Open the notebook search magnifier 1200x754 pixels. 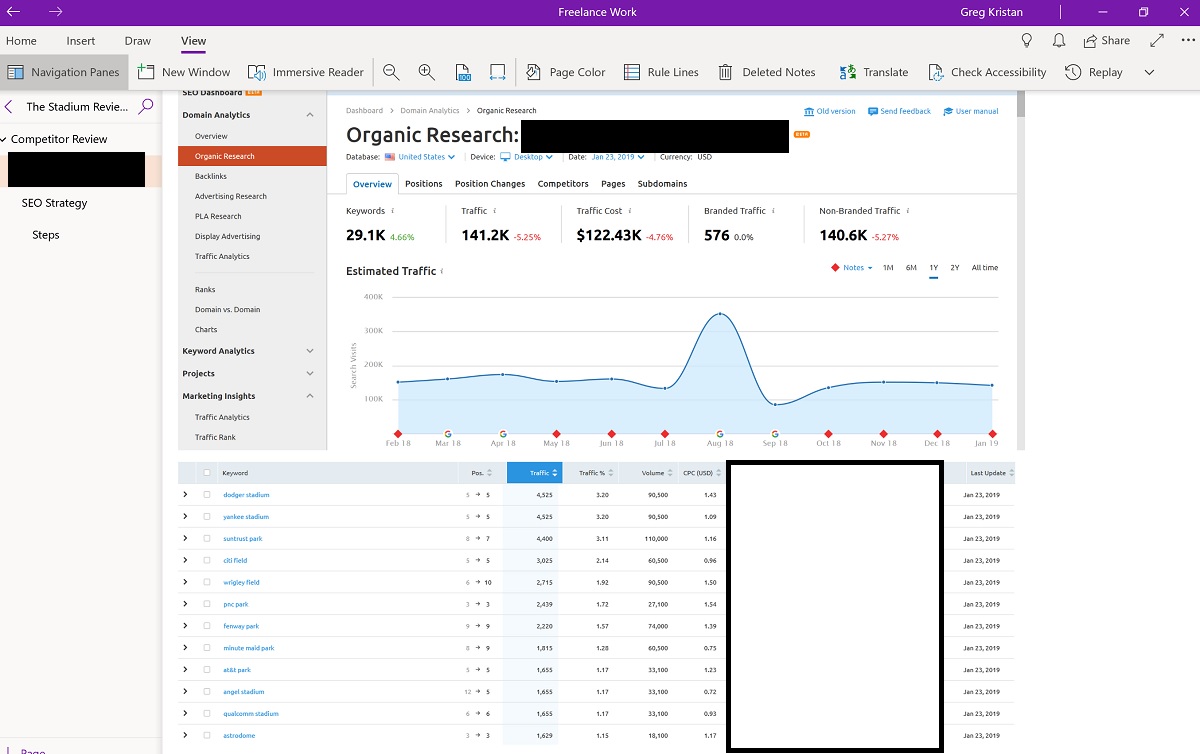point(146,106)
